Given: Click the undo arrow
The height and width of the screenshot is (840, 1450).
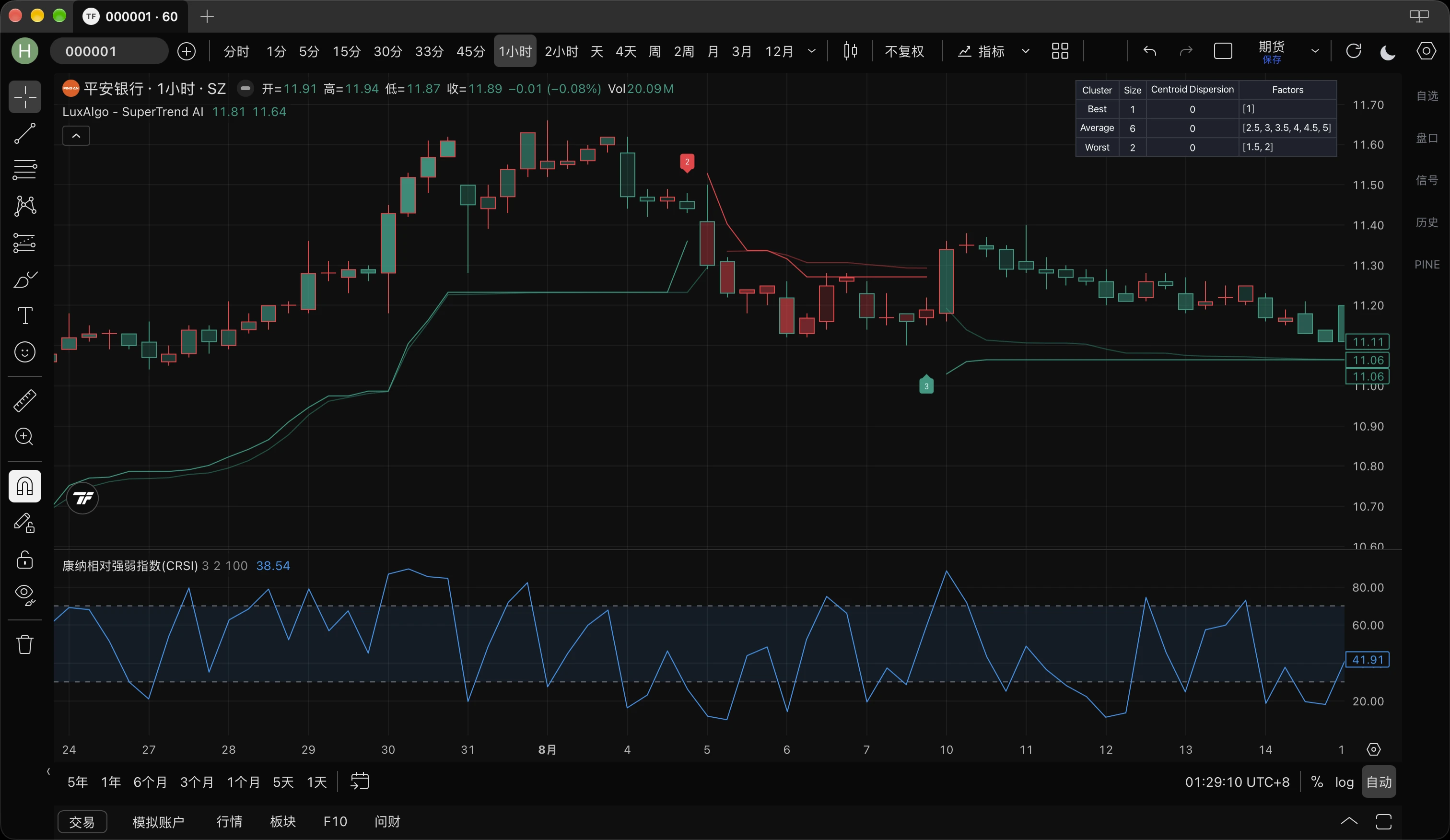Looking at the screenshot, I should (x=1150, y=51).
